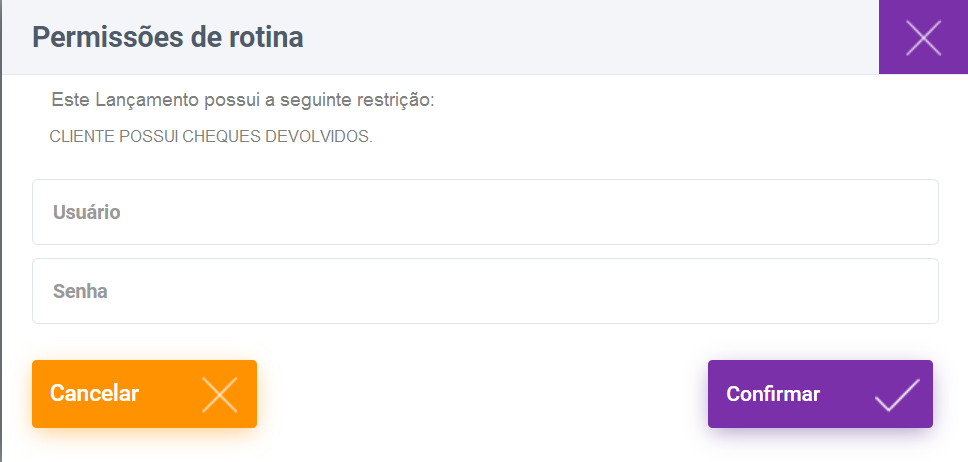Focus the Usuário input field
The height and width of the screenshot is (462, 968).
[x=485, y=212]
